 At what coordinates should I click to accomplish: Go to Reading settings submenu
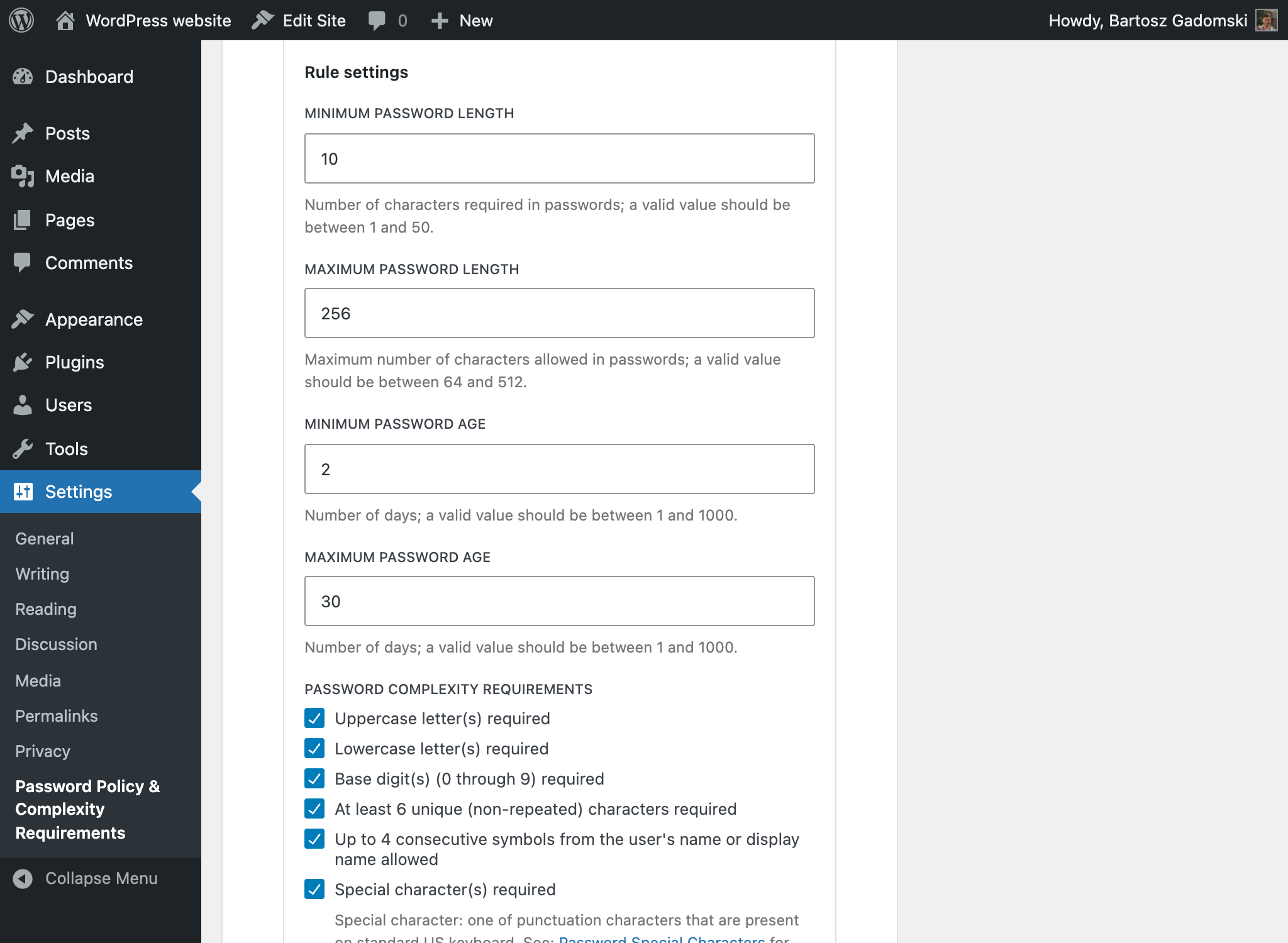tap(46, 609)
